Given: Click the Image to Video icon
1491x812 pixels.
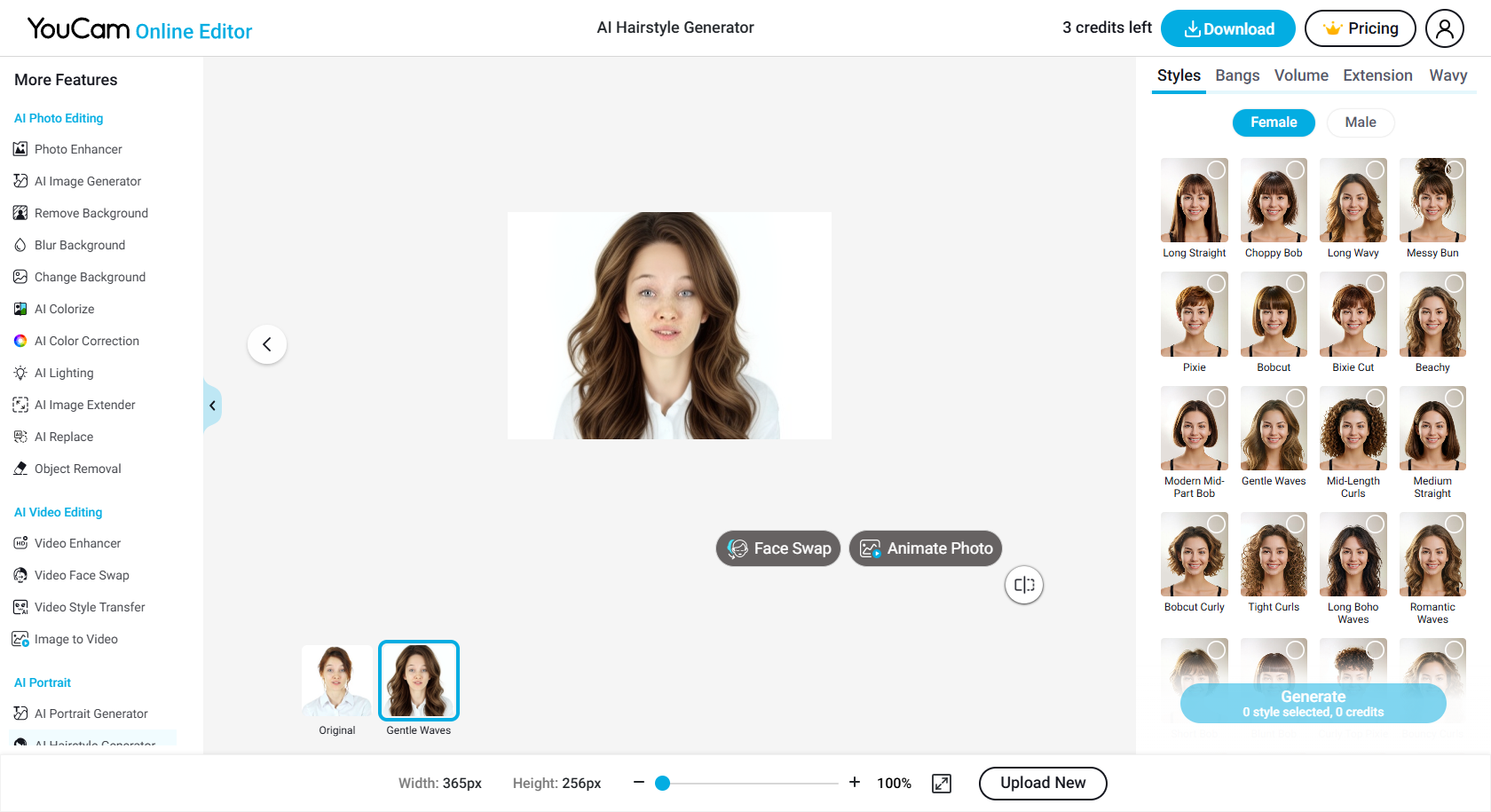Looking at the screenshot, I should (x=20, y=639).
